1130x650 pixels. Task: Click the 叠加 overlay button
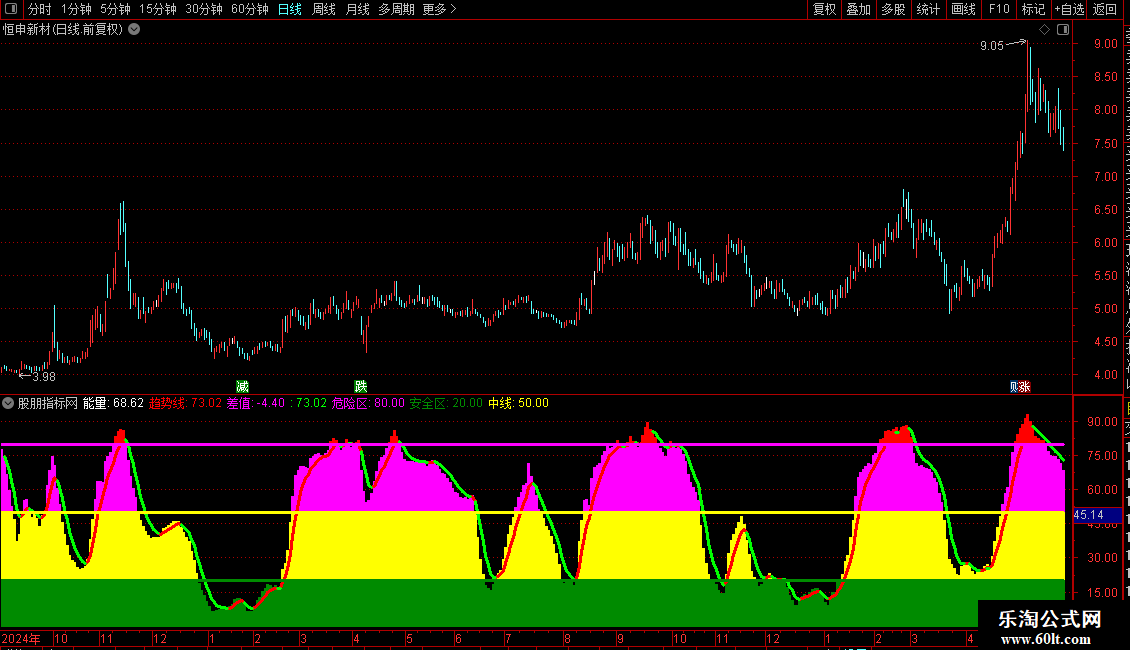click(x=858, y=9)
